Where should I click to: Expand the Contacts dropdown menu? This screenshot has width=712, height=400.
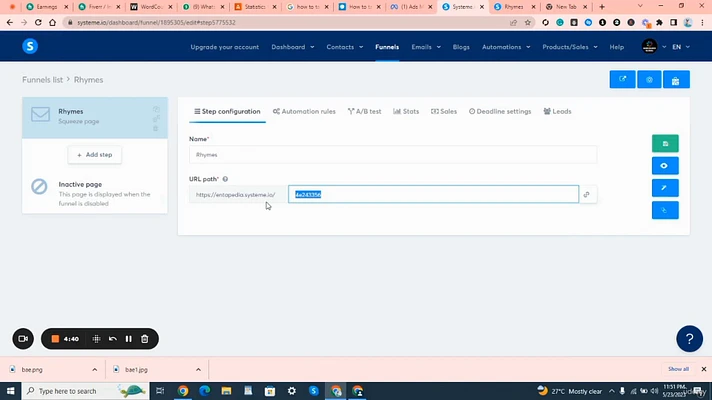pos(346,47)
